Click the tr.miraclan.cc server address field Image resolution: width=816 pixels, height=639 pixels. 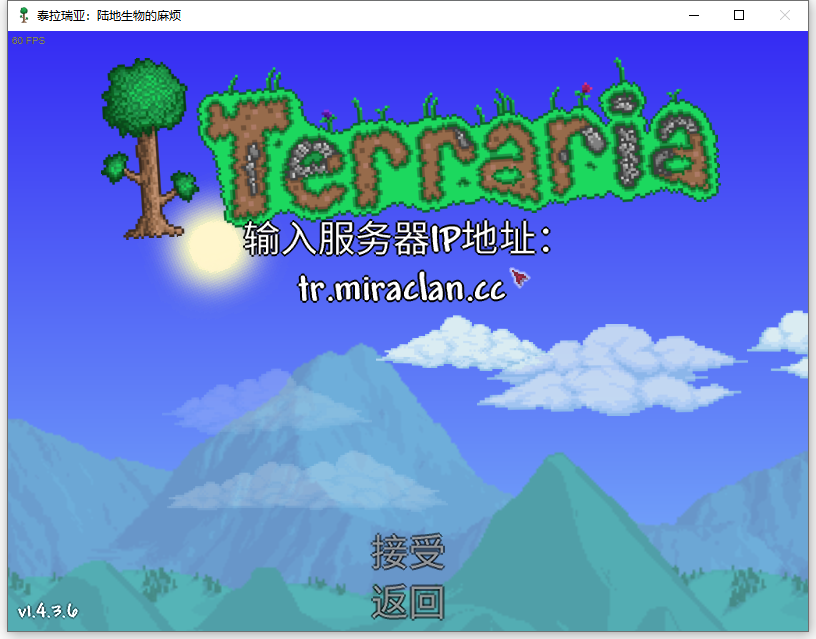click(x=401, y=287)
